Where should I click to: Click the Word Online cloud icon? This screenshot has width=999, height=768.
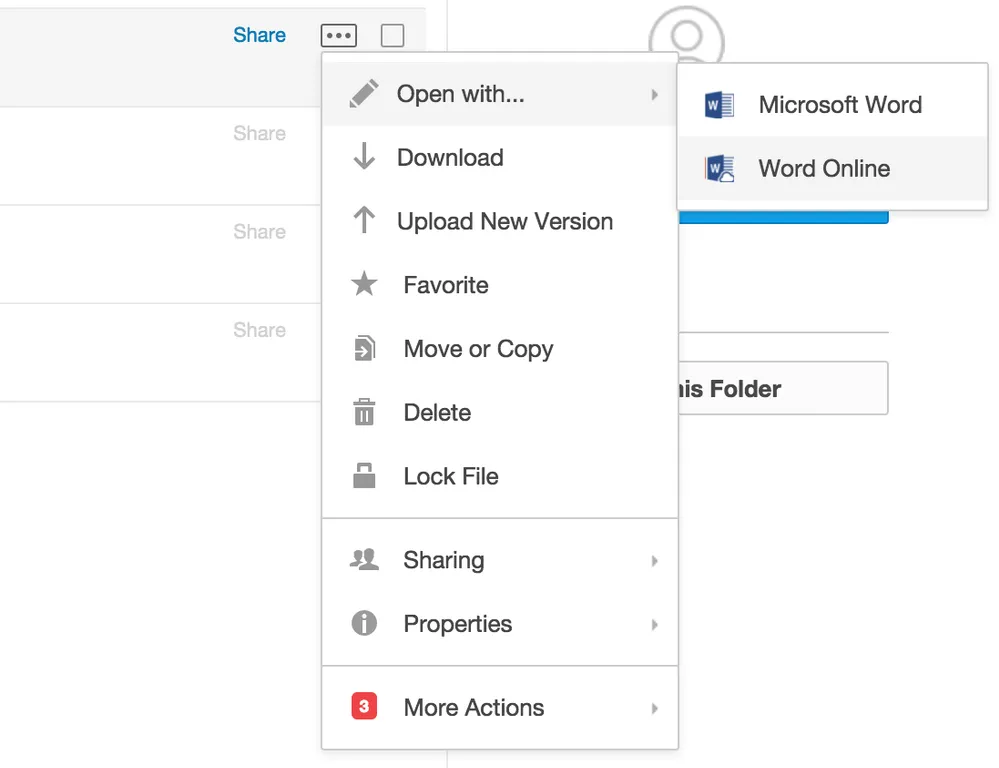(719, 169)
